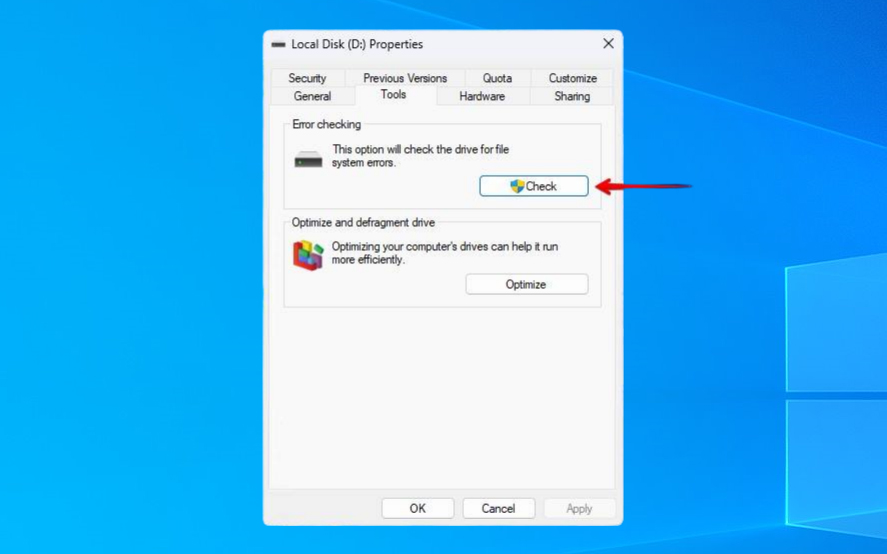
Task: Select the Tools tab
Action: tap(393, 95)
